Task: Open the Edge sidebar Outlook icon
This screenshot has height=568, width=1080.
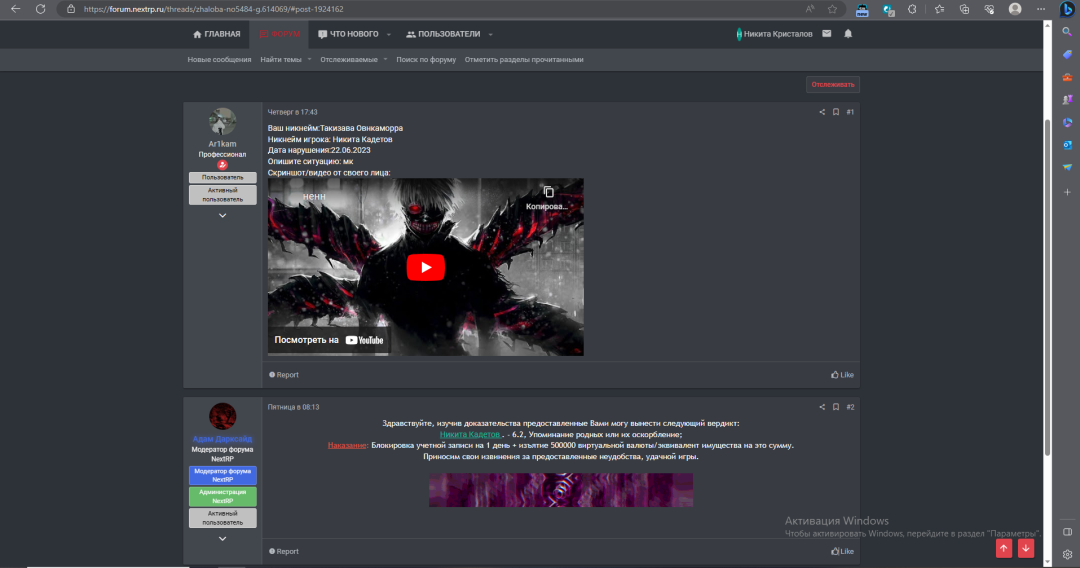Action: coord(1067,145)
